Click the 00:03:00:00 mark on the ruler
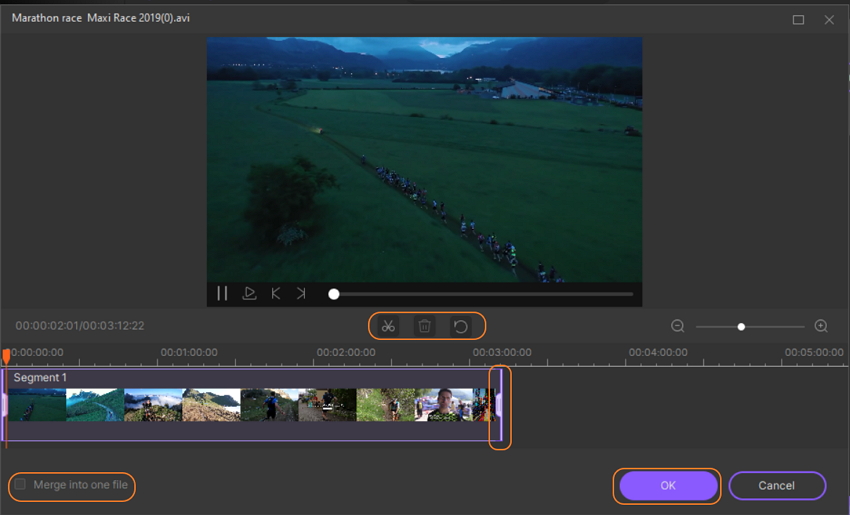850x515 pixels. coord(502,353)
